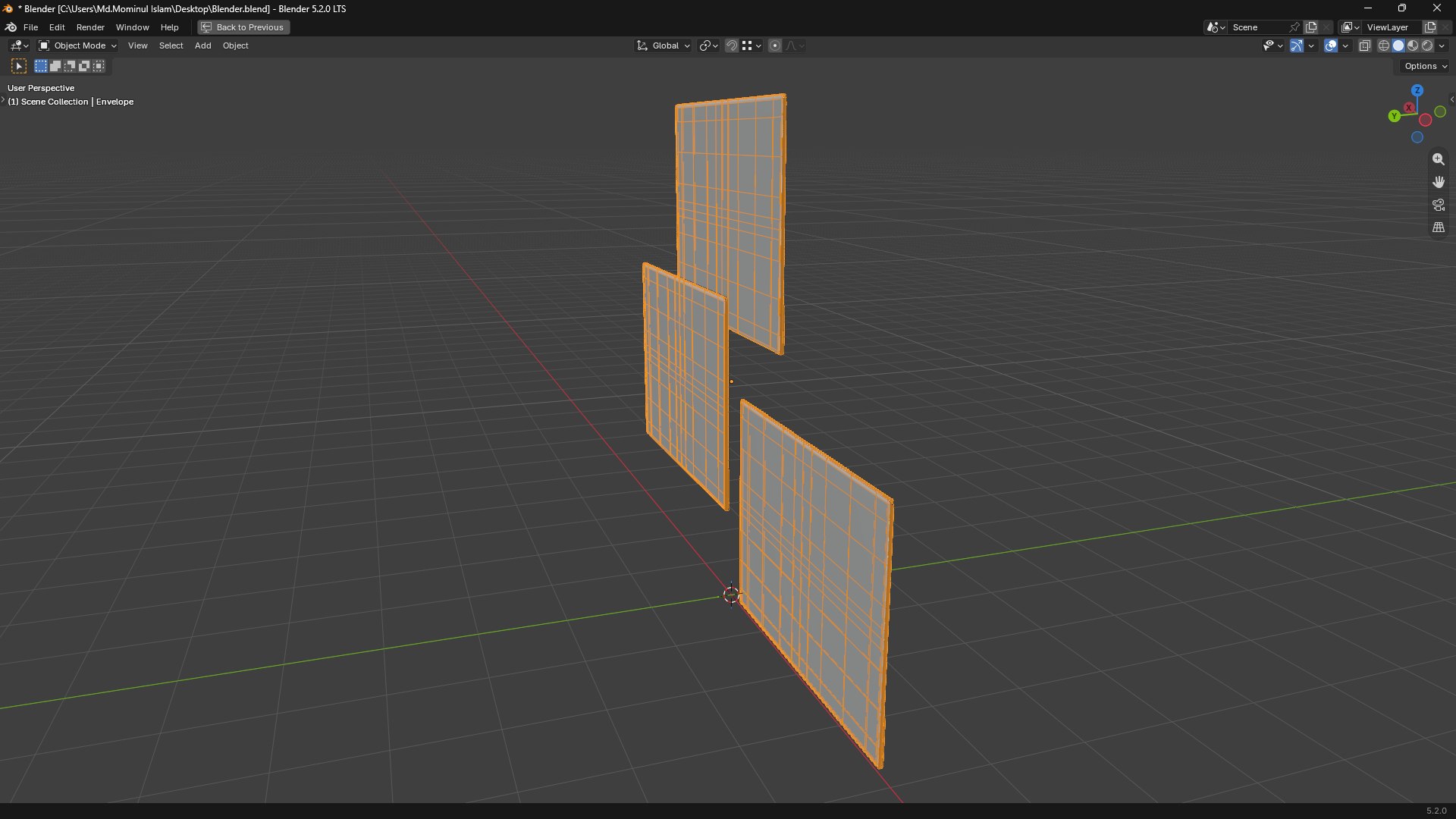Open the viewport View menu
The width and height of the screenshot is (1456, 819).
click(137, 45)
